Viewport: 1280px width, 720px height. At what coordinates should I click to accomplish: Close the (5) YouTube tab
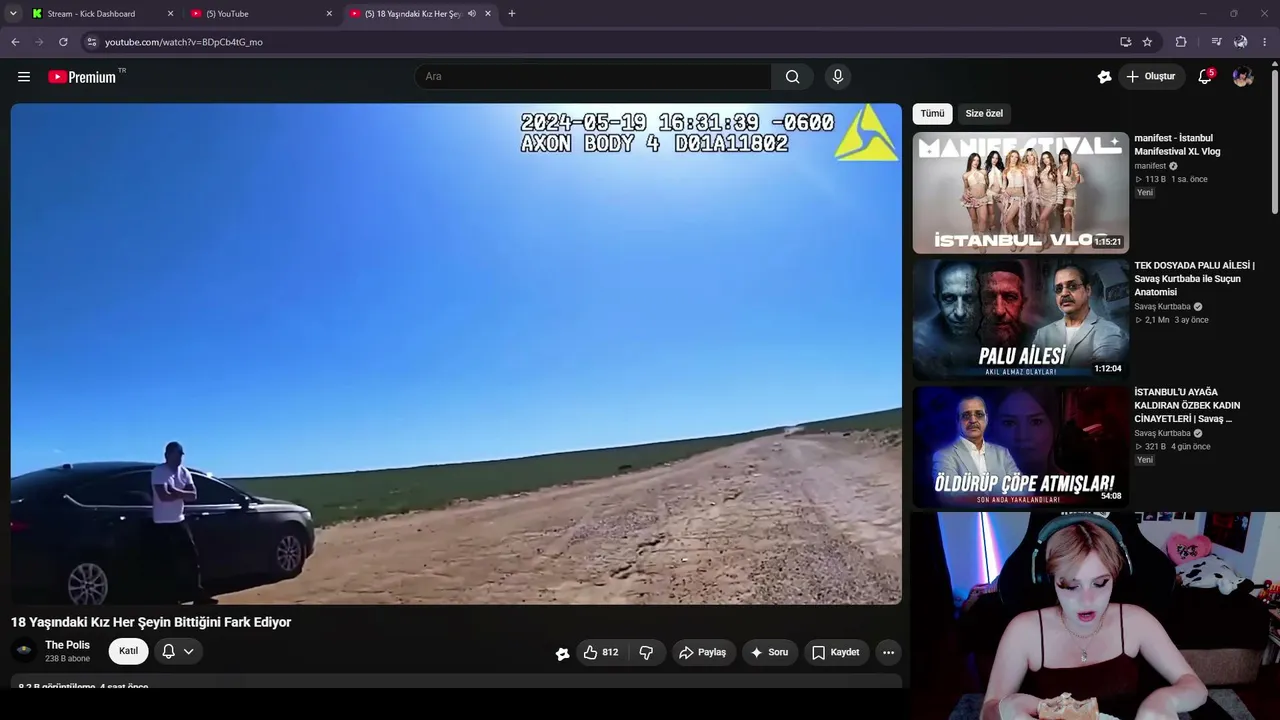(329, 14)
